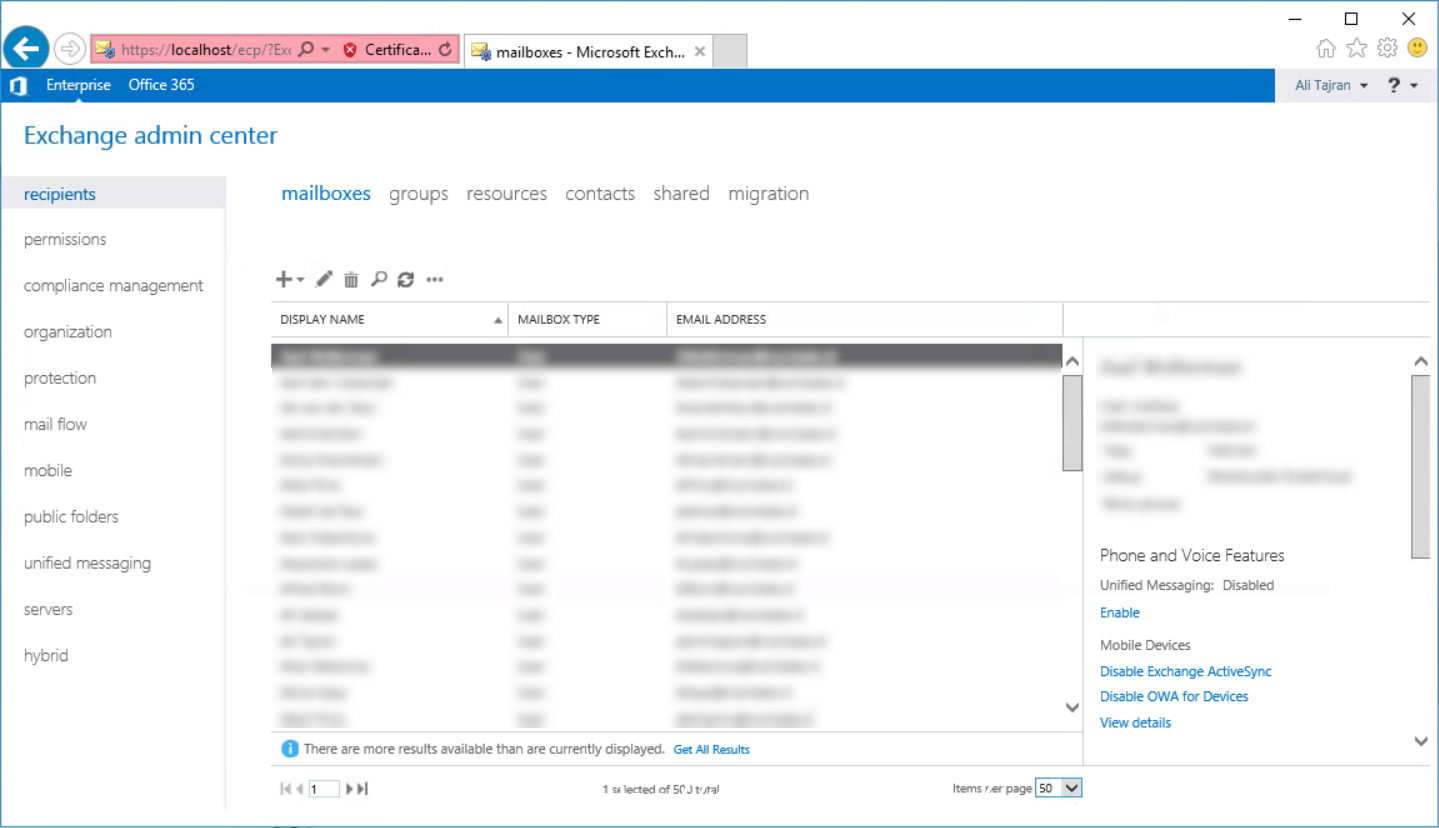Screen dimensions: 1439x828
Task: Switch to Office 365 tab
Action: [x=161, y=85]
